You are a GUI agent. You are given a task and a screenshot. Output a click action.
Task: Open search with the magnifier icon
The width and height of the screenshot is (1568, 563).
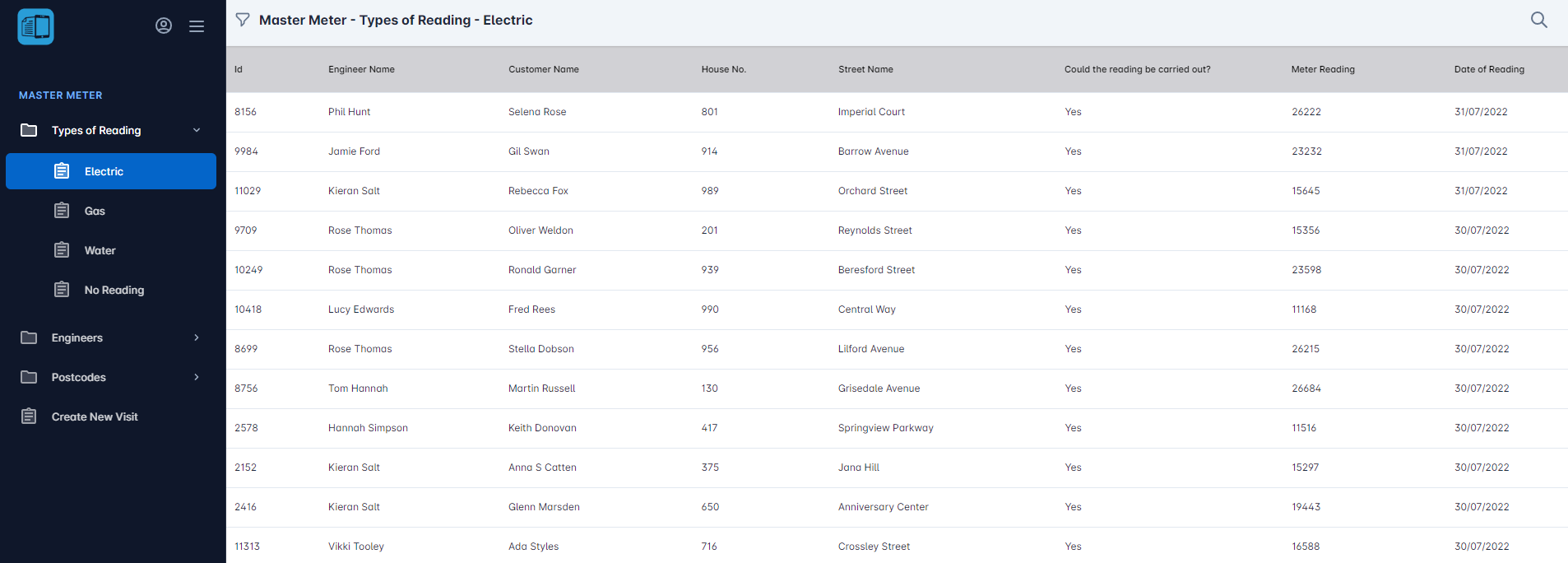click(1538, 20)
